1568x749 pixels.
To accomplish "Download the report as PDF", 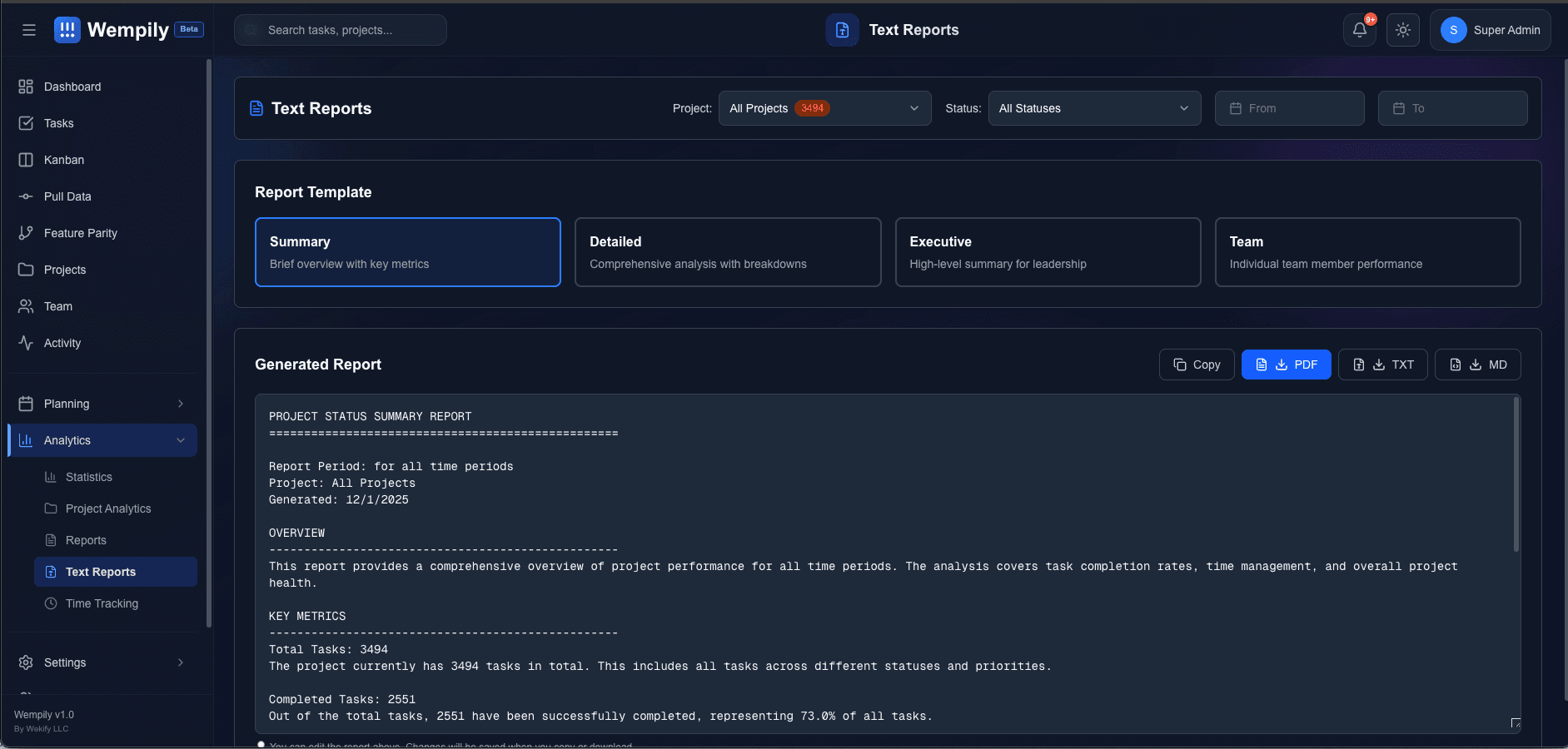I will (1286, 365).
